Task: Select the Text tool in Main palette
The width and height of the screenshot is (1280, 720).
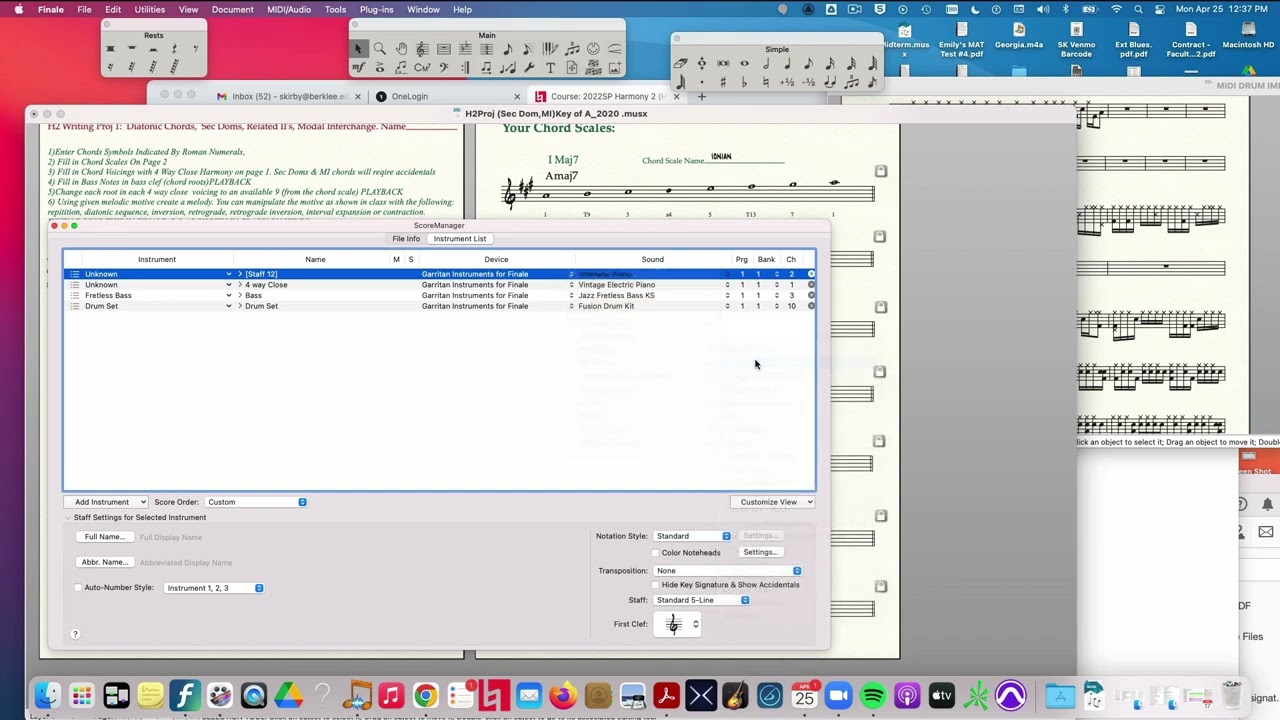Action: (551, 68)
